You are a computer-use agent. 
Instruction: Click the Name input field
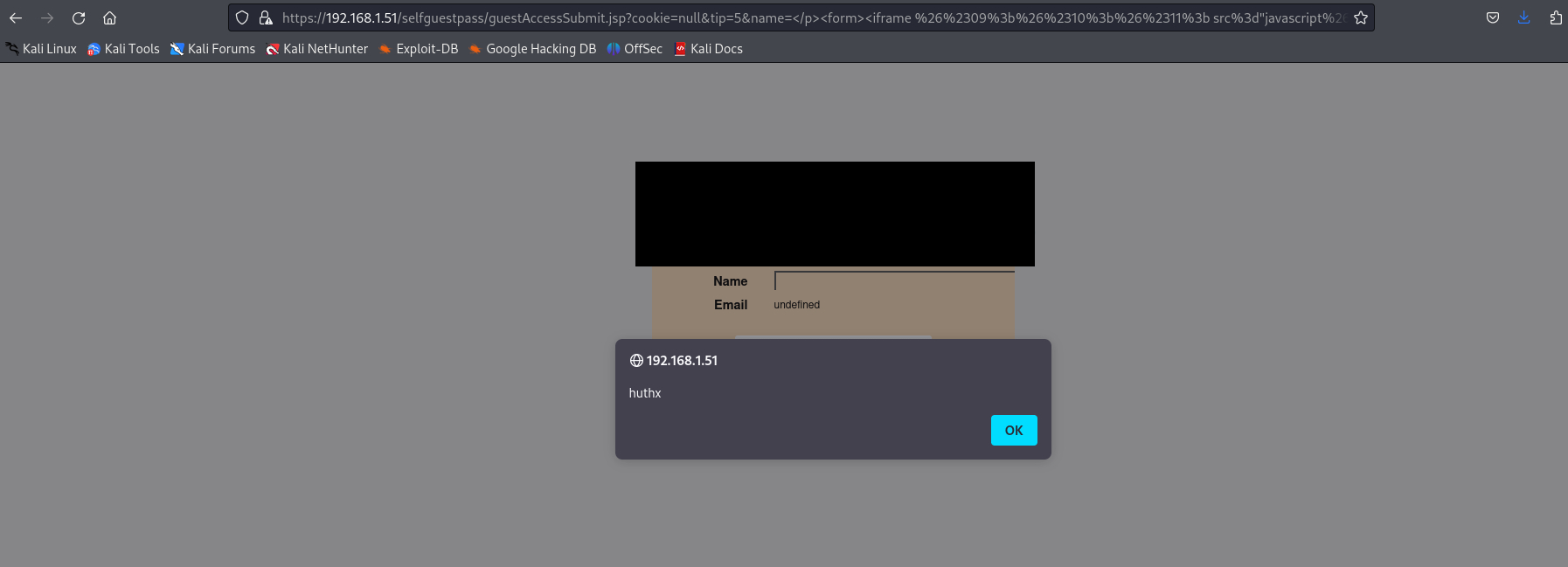894,280
